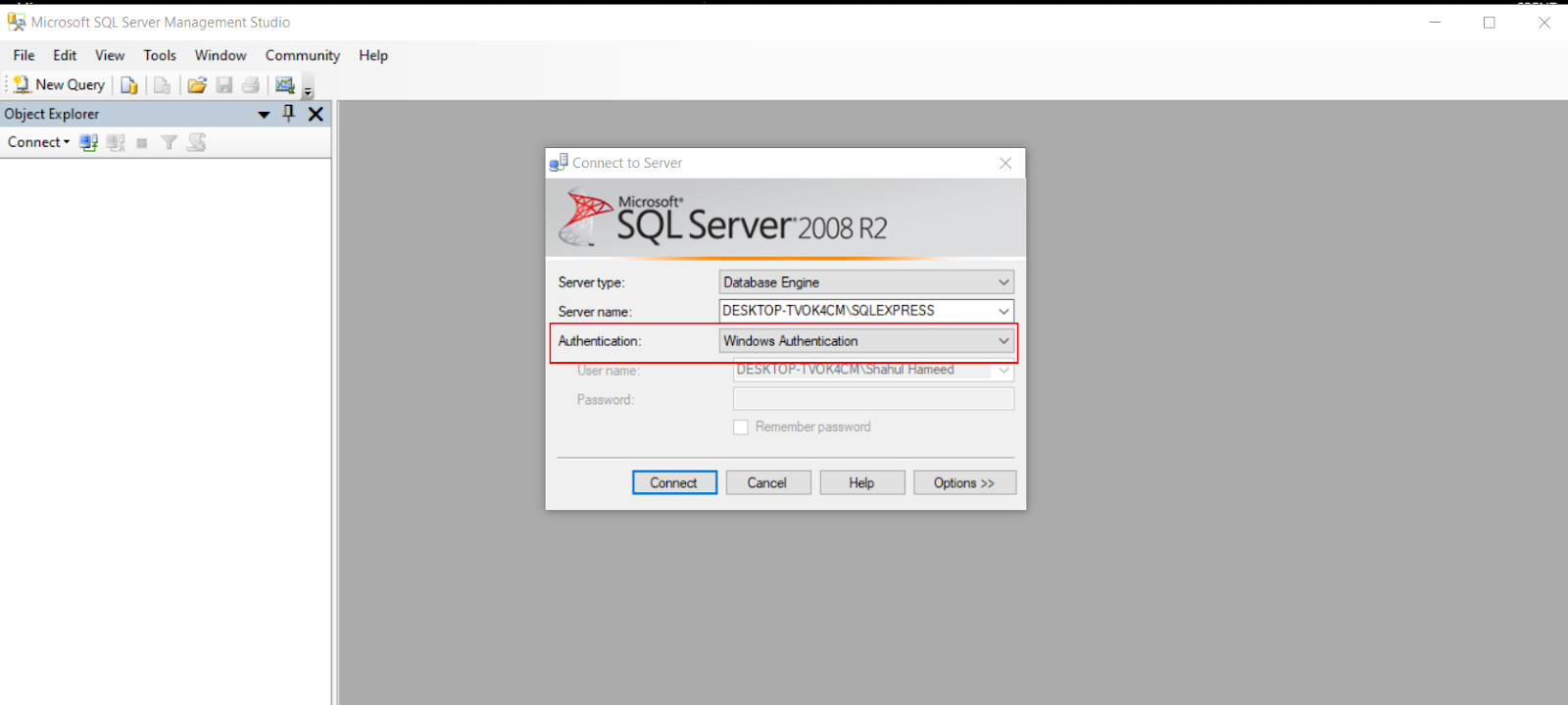Expand the disabled User name dropdown arrow
This screenshot has width=1568, height=705.
click(x=1004, y=371)
